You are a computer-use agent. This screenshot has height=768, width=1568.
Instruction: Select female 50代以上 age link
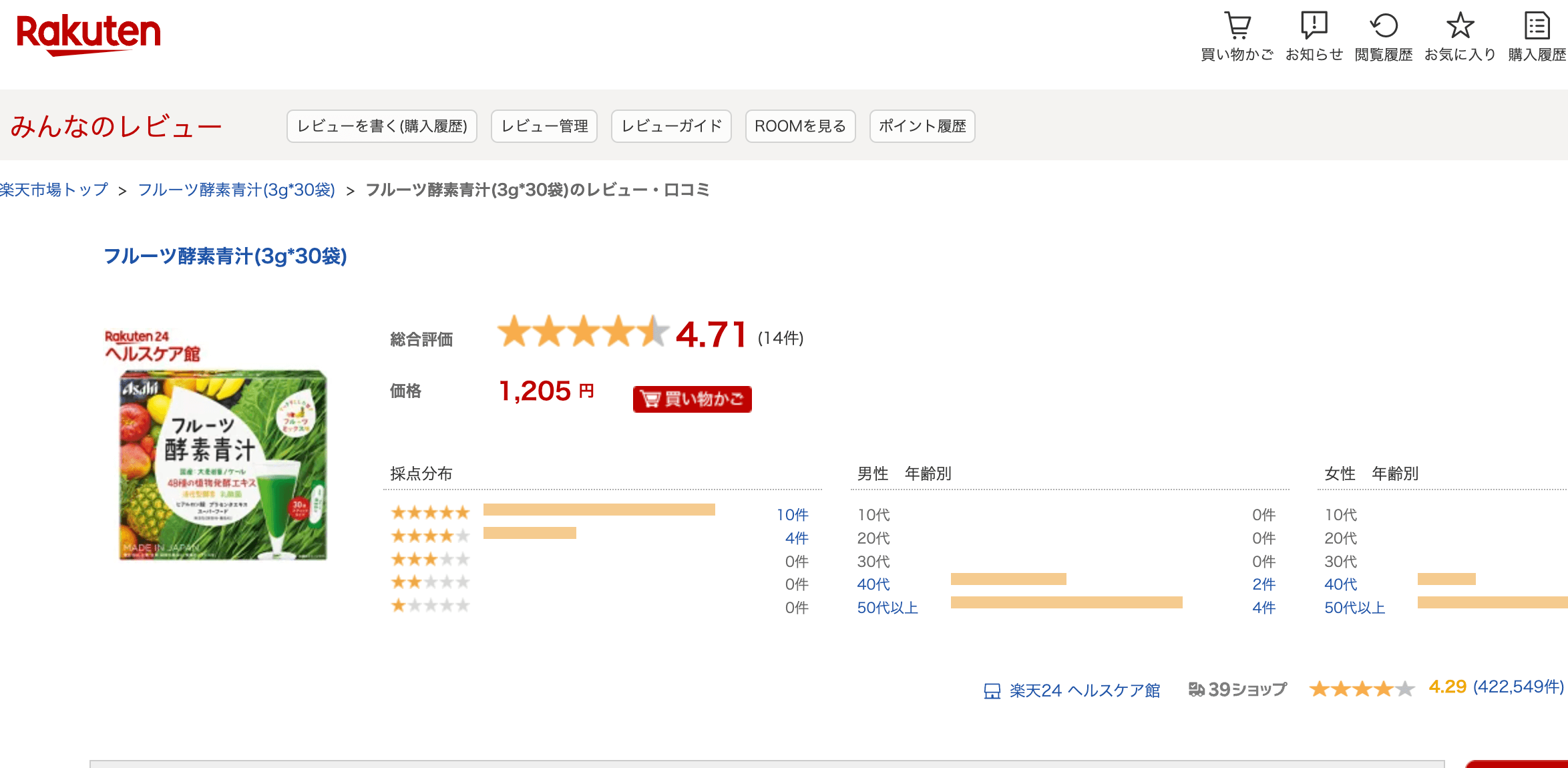(1355, 608)
